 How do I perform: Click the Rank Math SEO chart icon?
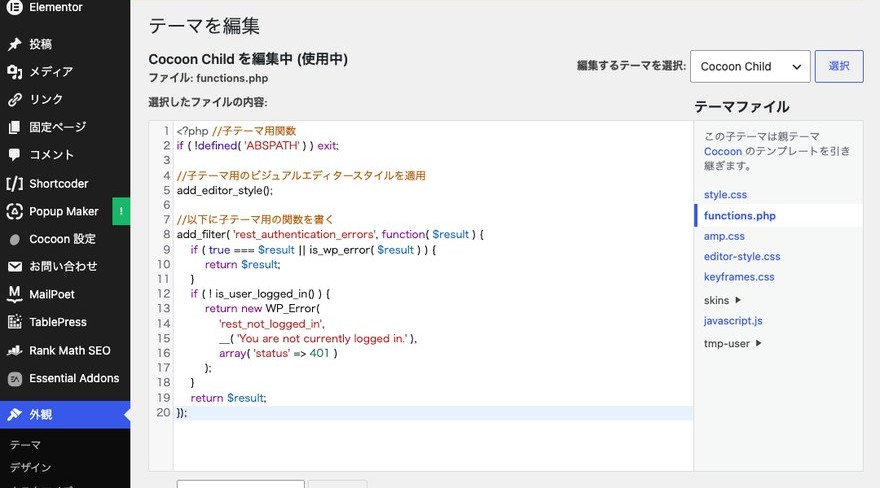(15, 351)
